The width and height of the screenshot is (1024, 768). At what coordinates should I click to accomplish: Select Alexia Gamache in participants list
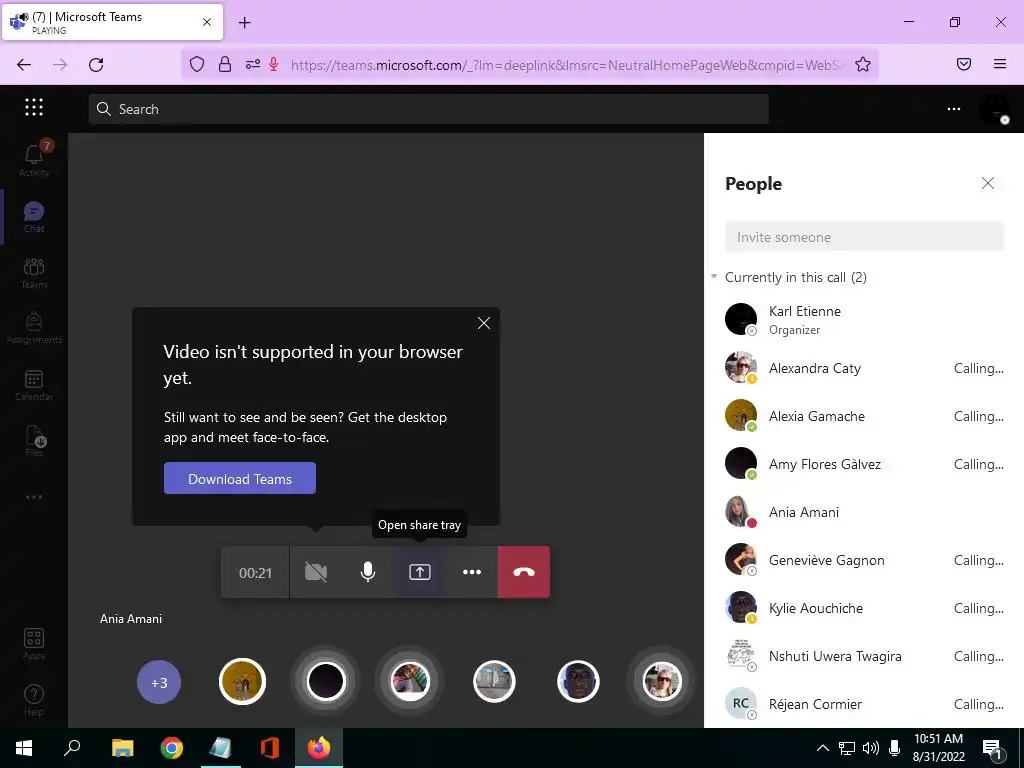pyautogui.click(x=864, y=416)
